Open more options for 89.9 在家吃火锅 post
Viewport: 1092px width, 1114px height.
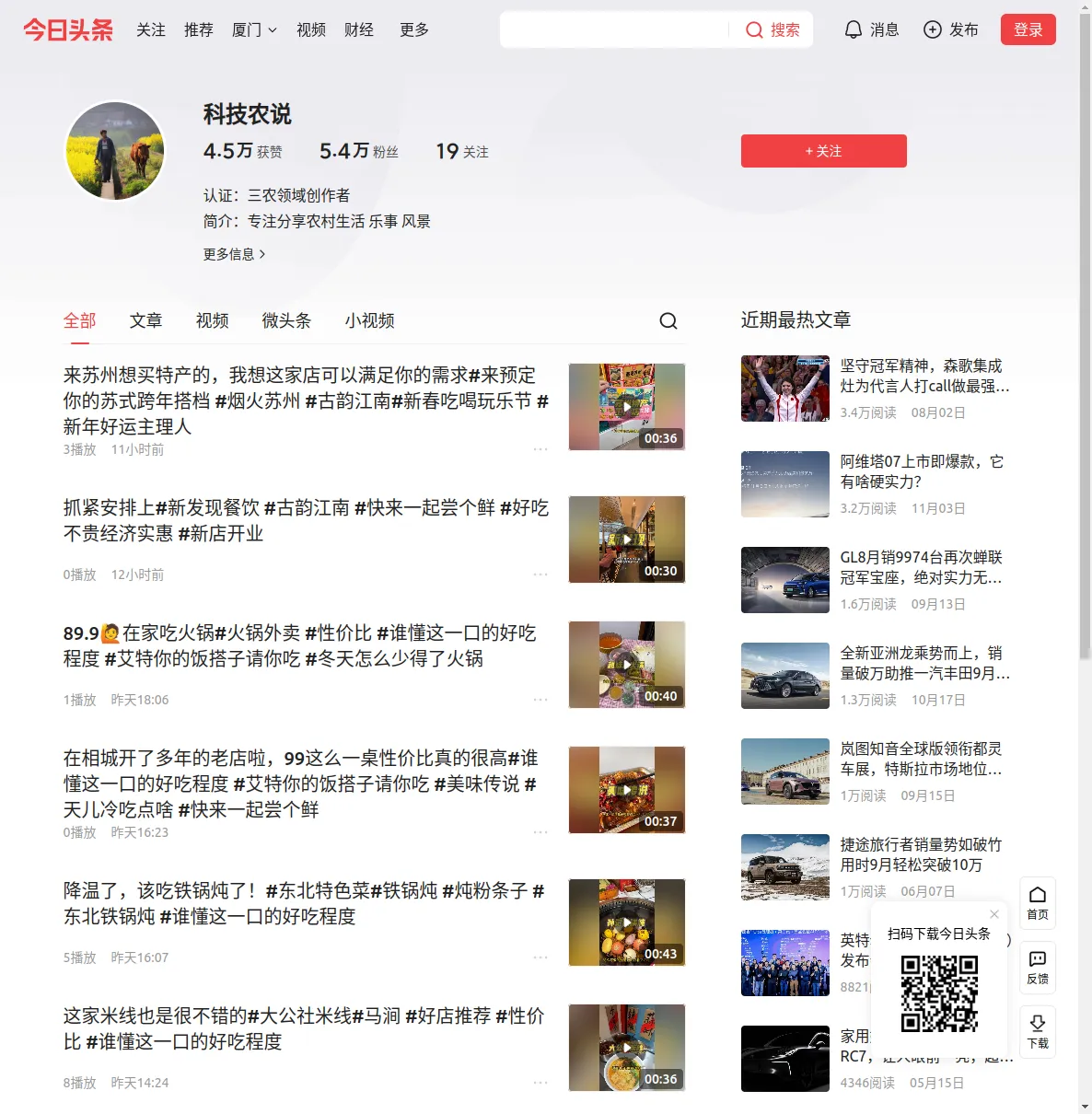(540, 700)
